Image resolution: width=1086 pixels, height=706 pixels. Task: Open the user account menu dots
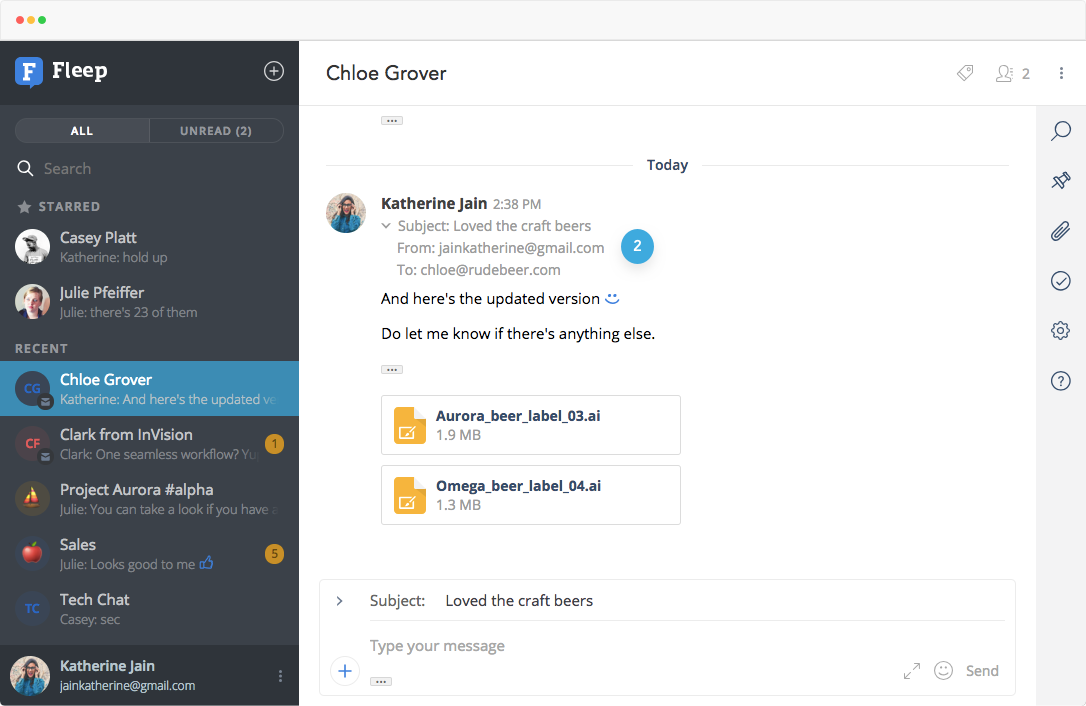[x=280, y=676]
